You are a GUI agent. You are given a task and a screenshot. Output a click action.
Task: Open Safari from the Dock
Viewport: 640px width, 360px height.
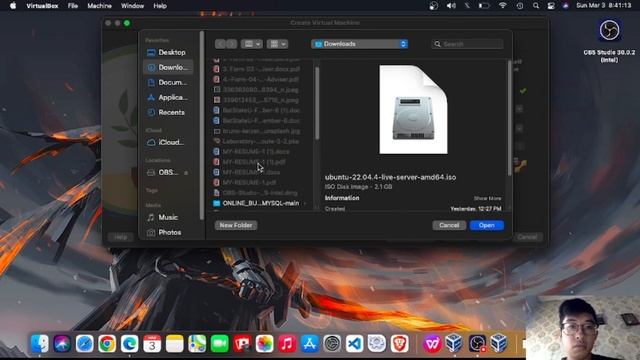[x=84, y=344]
